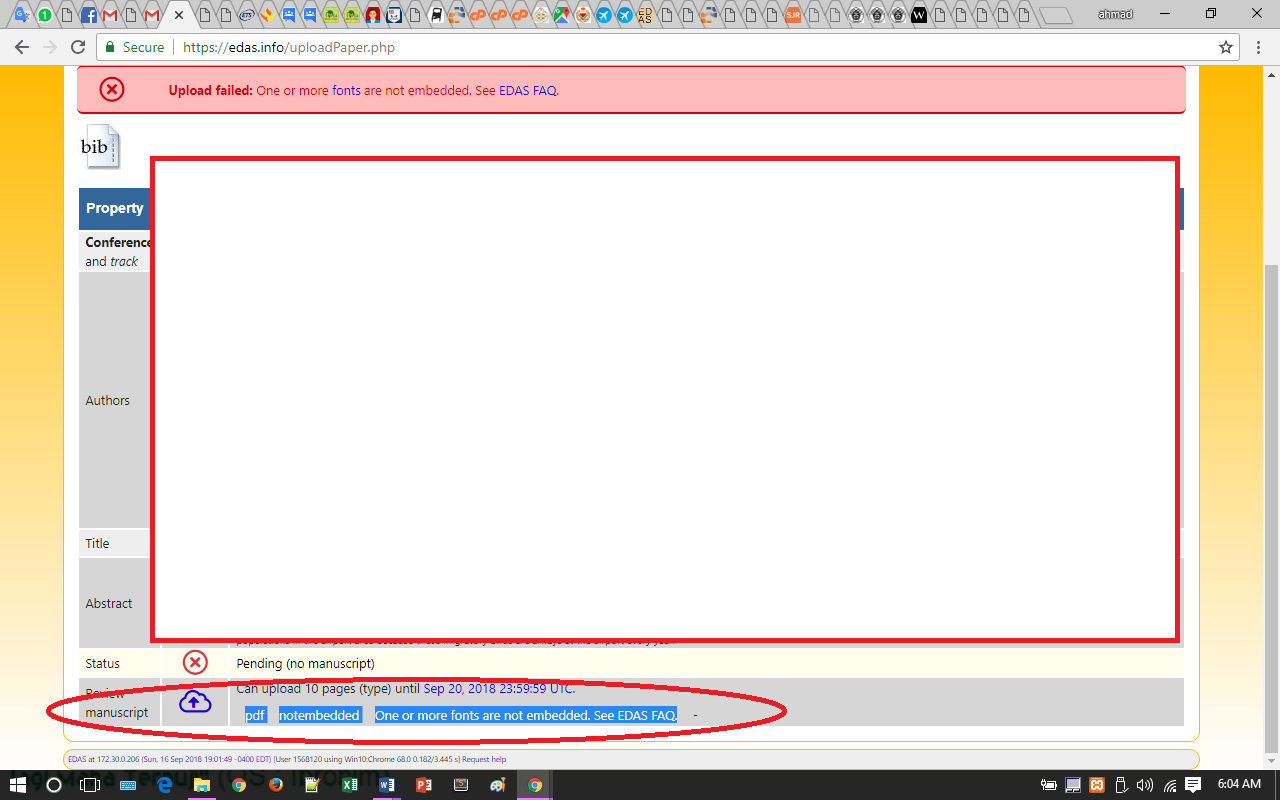Click the page reload icon in the browser
The width and height of the screenshot is (1280, 800).
(78, 46)
